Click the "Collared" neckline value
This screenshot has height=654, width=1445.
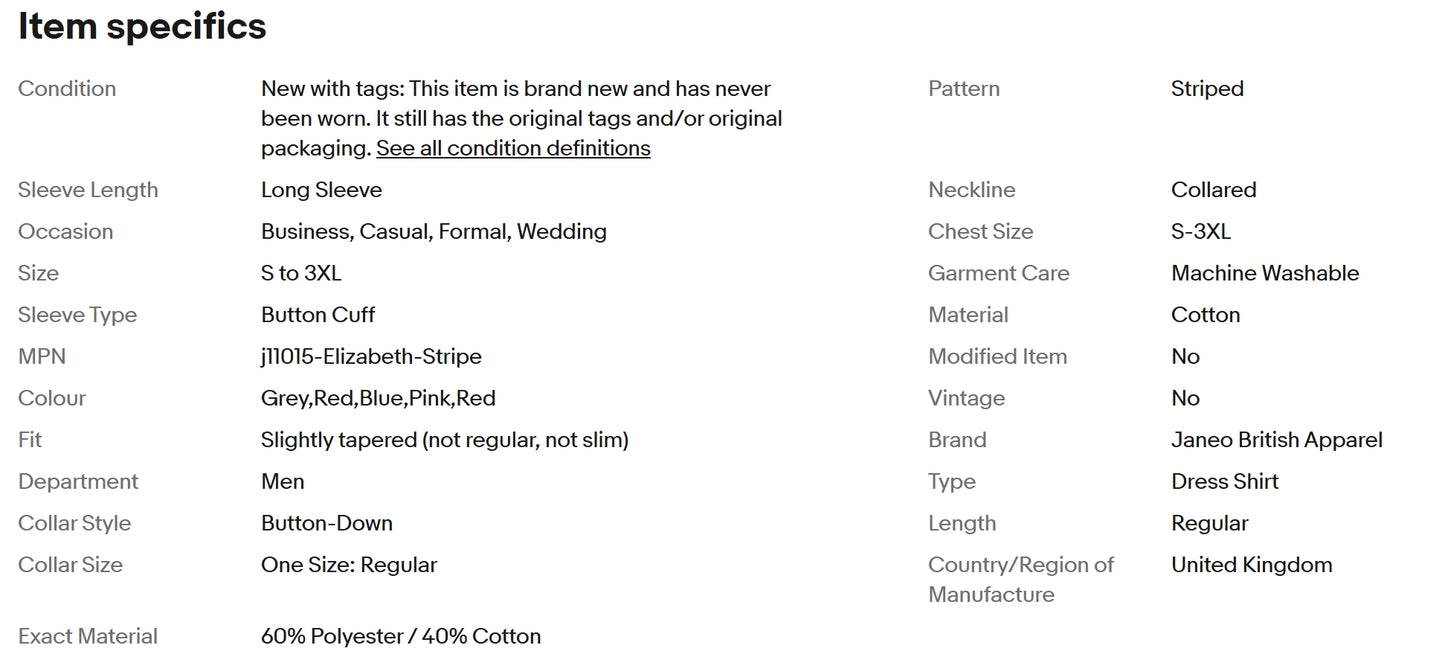(1213, 190)
